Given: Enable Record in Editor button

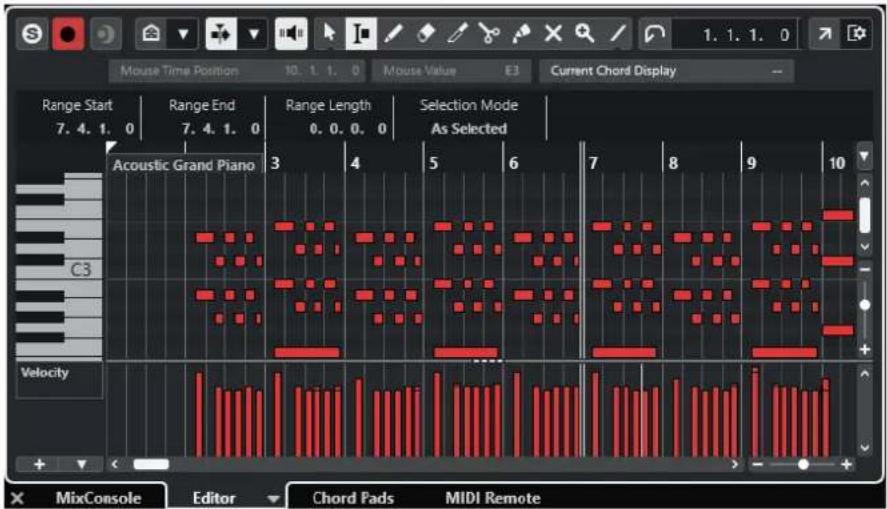Looking at the screenshot, I should [x=68, y=34].
